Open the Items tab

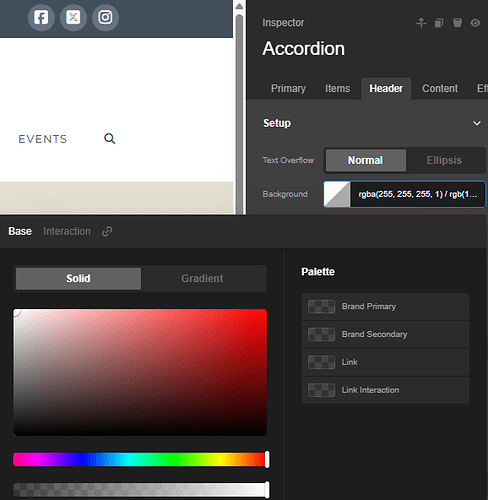pos(337,88)
